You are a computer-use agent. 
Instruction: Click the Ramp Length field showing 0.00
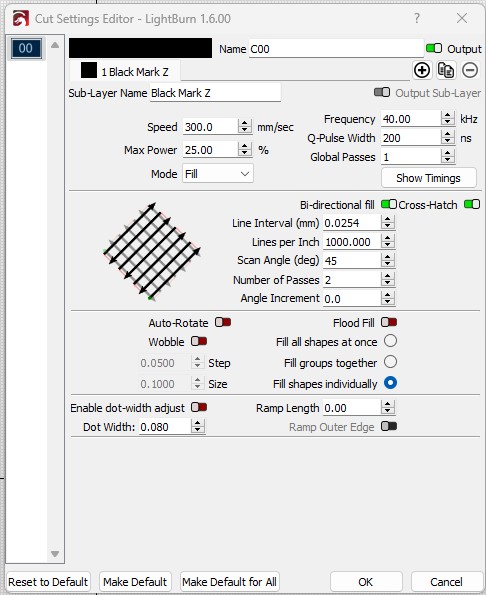pos(352,408)
